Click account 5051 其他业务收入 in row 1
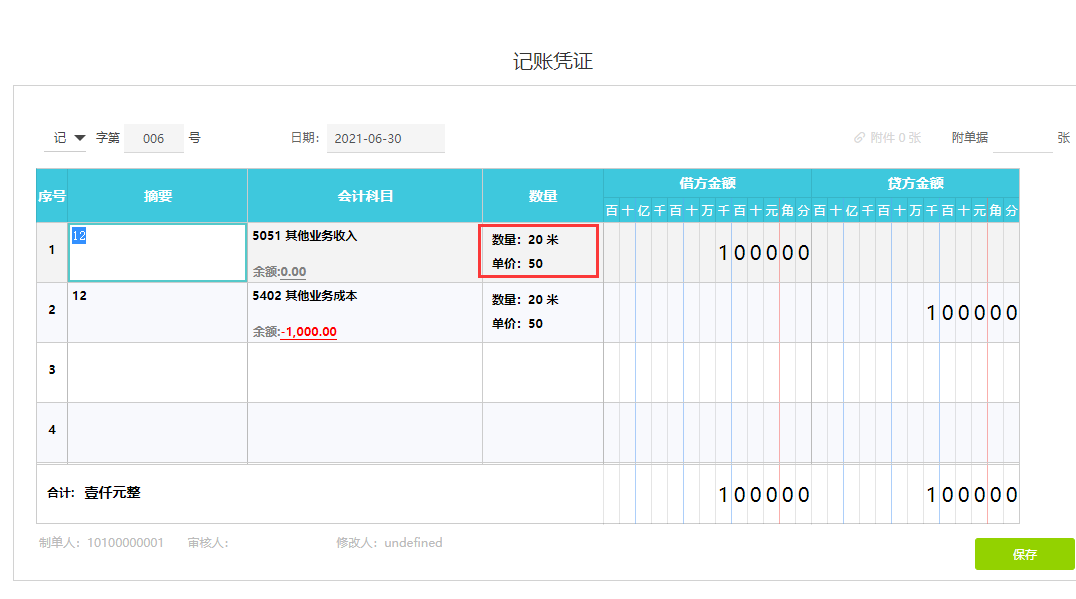The image size is (1076, 599). coord(305,236)
